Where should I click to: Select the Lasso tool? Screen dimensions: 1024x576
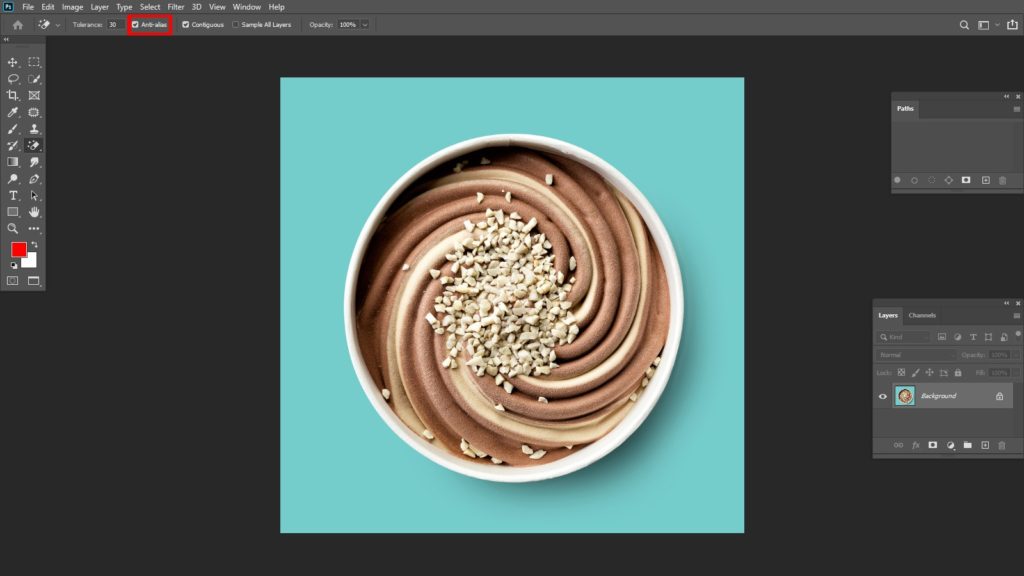coord(12,79)
